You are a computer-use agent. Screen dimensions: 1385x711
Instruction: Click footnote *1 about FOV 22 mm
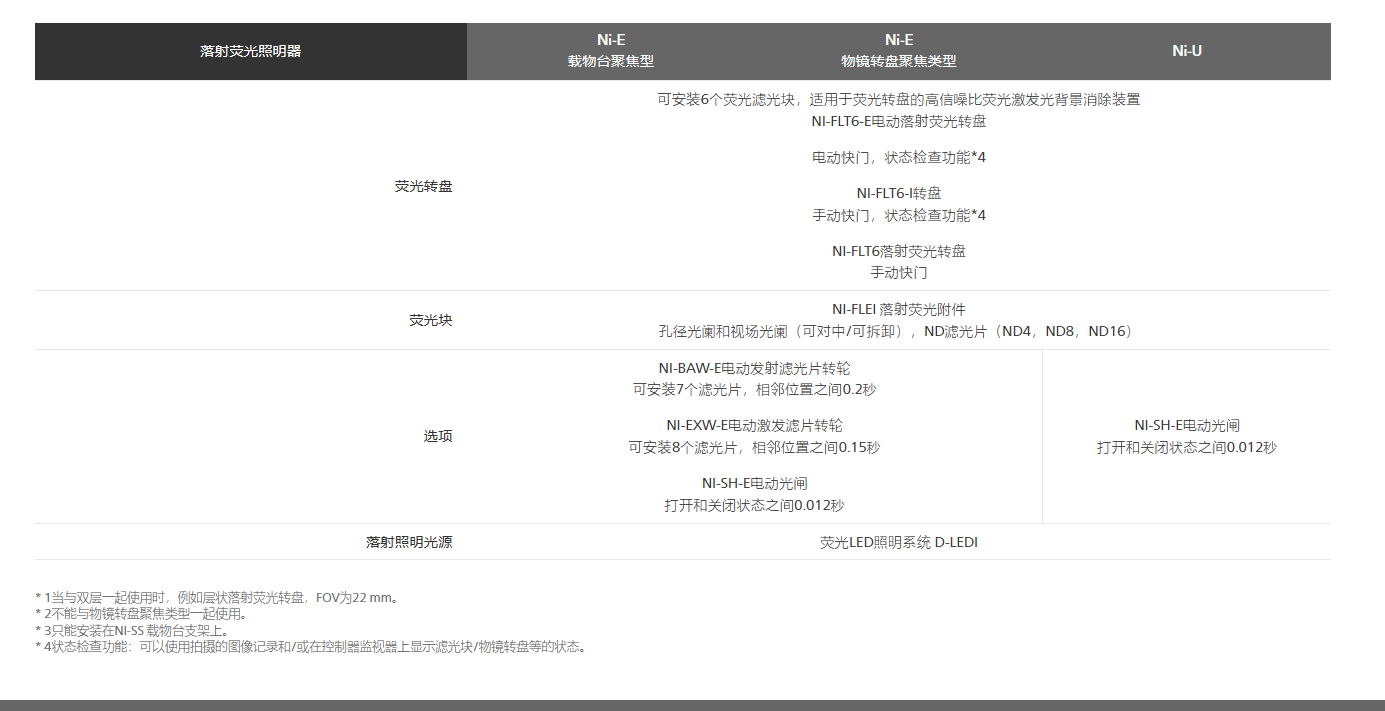click(x=218, y=598)
